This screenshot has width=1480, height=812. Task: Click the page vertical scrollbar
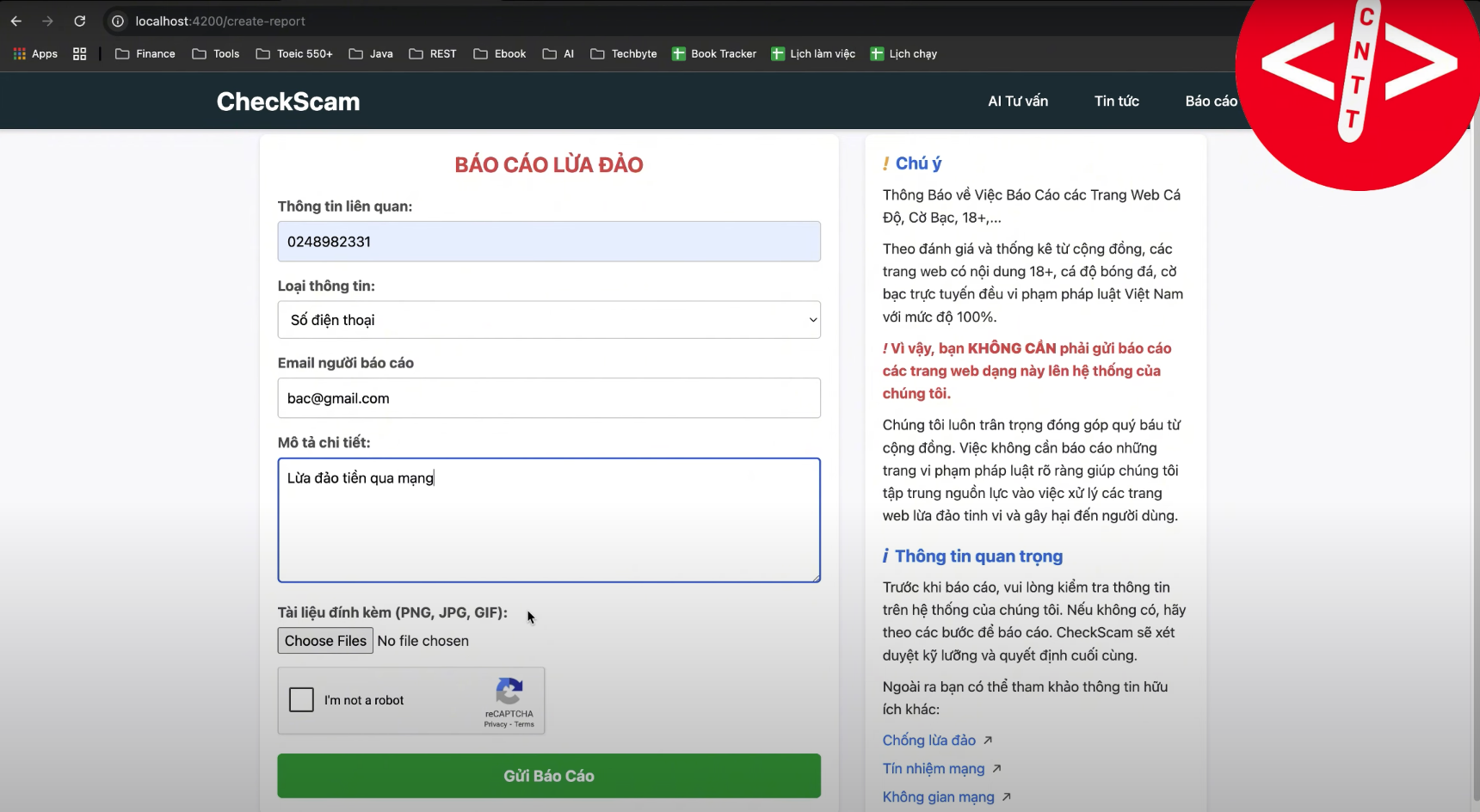[1475, 464]
